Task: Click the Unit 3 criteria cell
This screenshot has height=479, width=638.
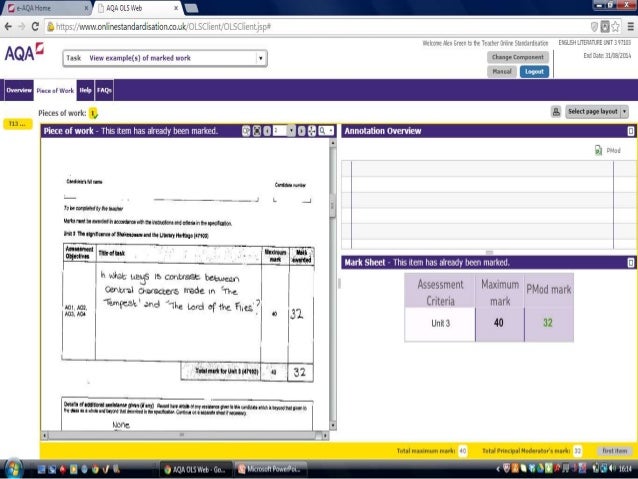Action: pos(440,324)
